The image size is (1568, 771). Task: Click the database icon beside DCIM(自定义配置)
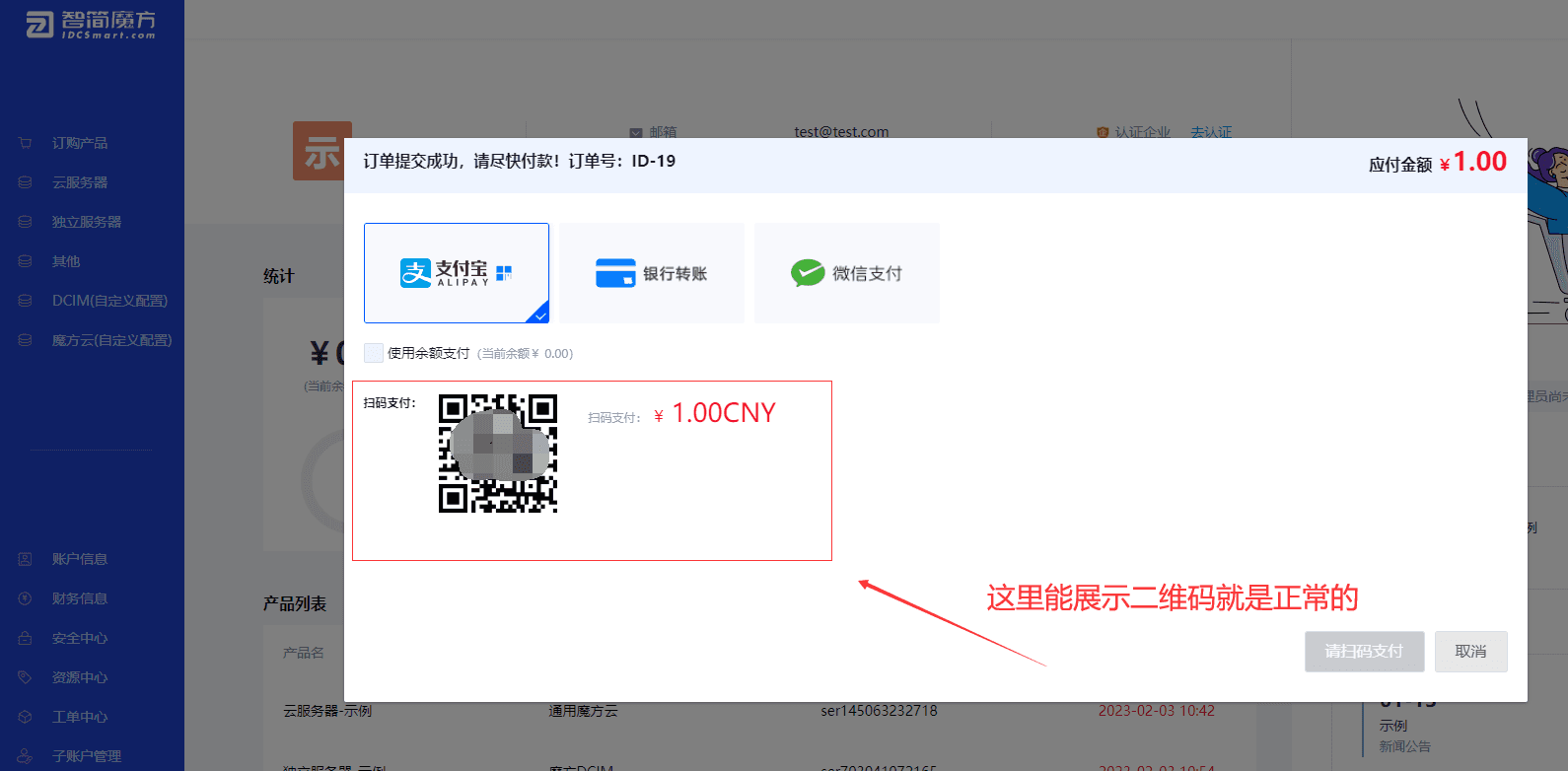coord(26,301)
